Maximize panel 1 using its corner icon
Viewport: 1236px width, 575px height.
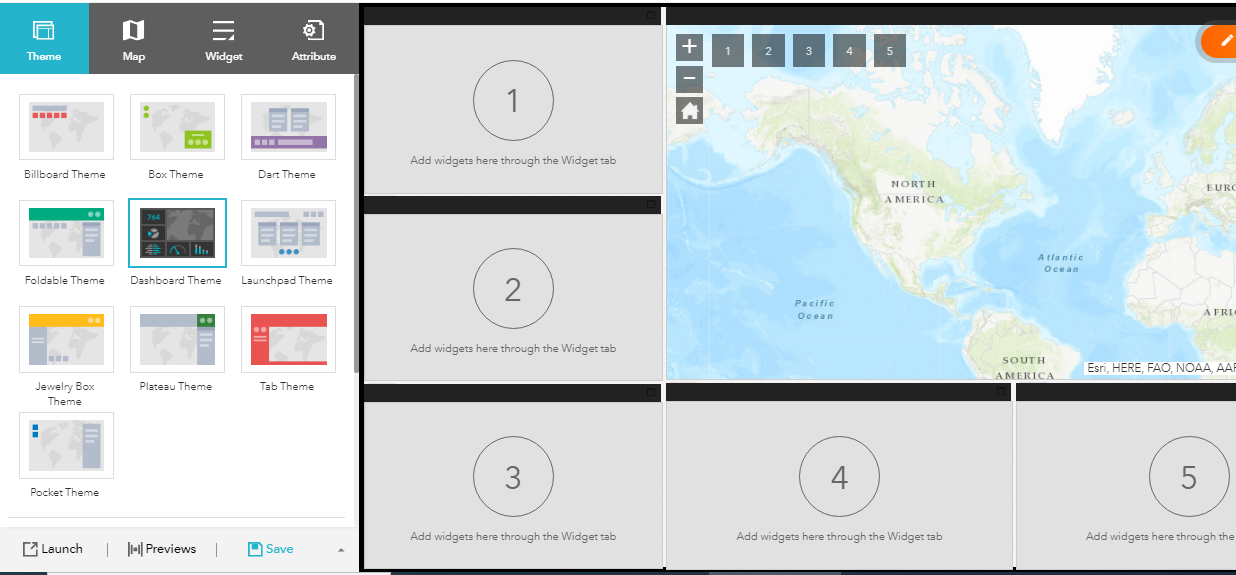coord(651,15)
